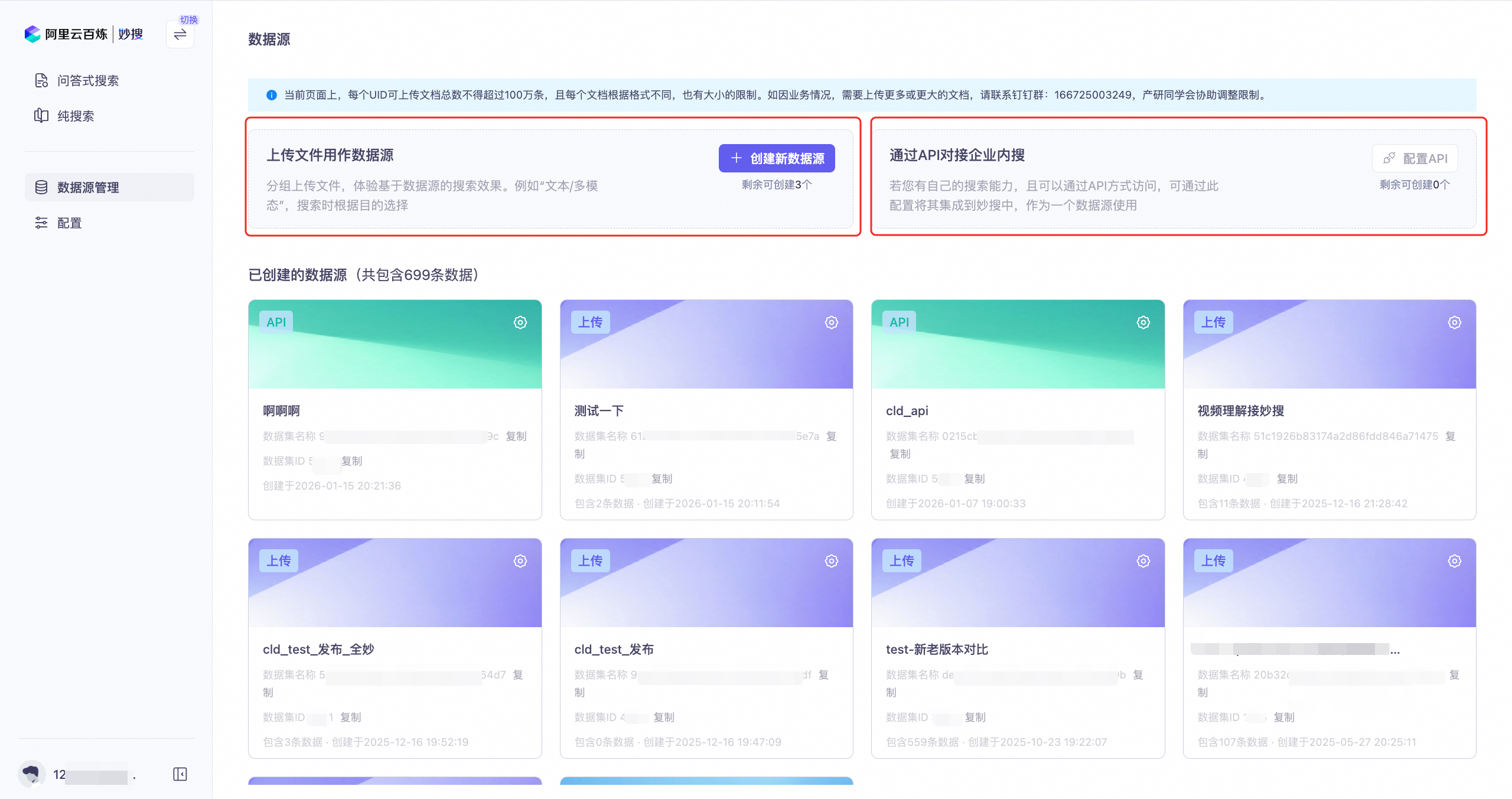
Task: Open 问答式搜索 in the sidebar
Action: [87, 81]
